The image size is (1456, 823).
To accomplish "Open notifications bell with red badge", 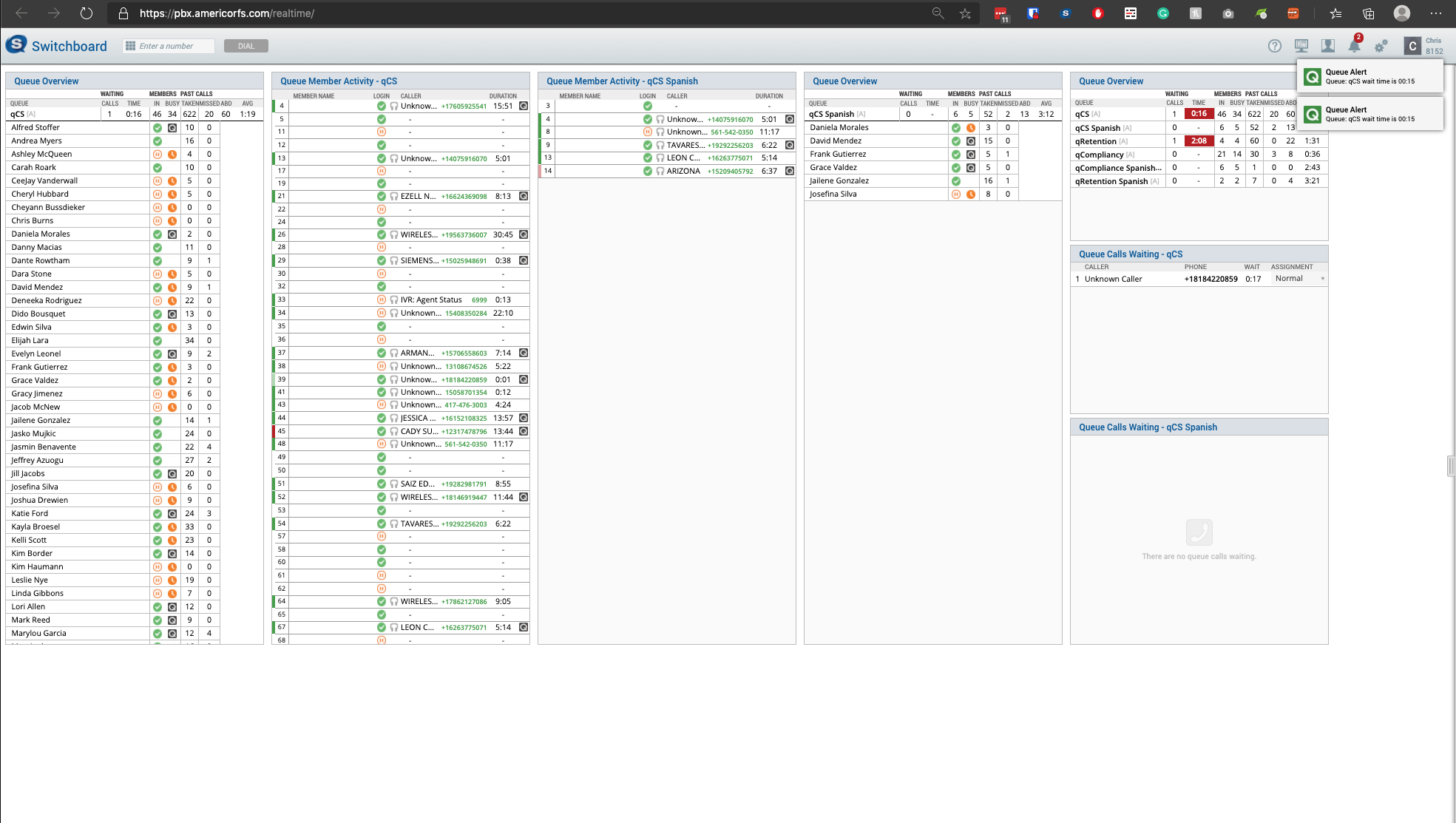I will coord(1354,45).
